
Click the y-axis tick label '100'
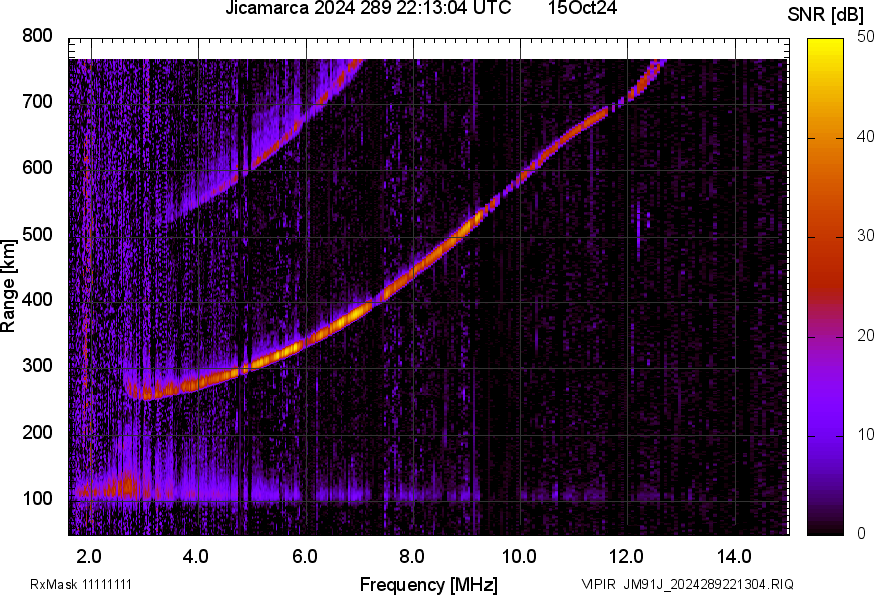coord(37,499)
